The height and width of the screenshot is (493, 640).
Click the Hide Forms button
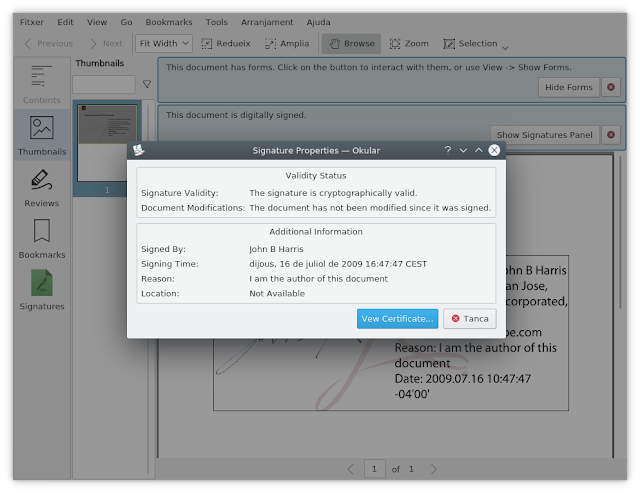coord(569,87)
